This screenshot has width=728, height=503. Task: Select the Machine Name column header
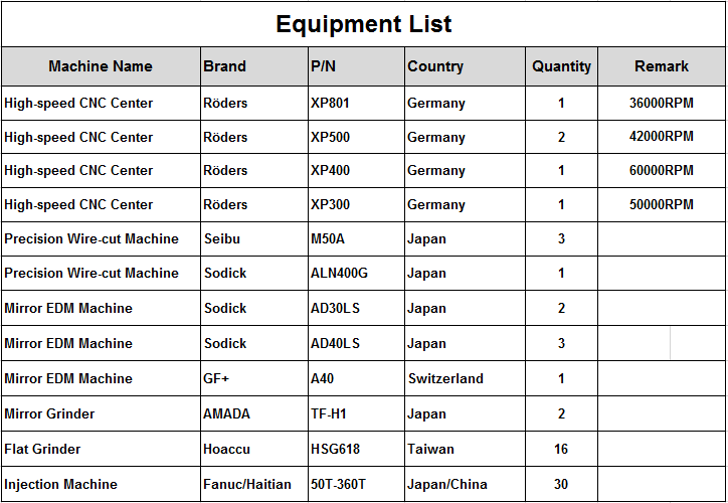point(100,66)
